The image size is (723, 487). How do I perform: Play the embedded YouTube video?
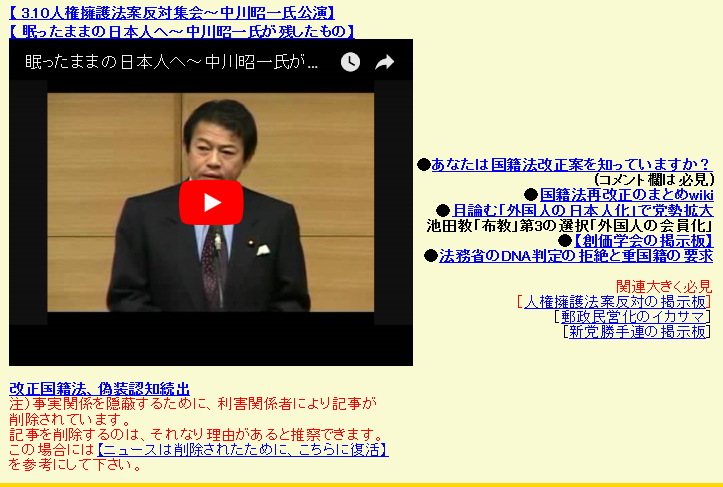tap(211, 202)
